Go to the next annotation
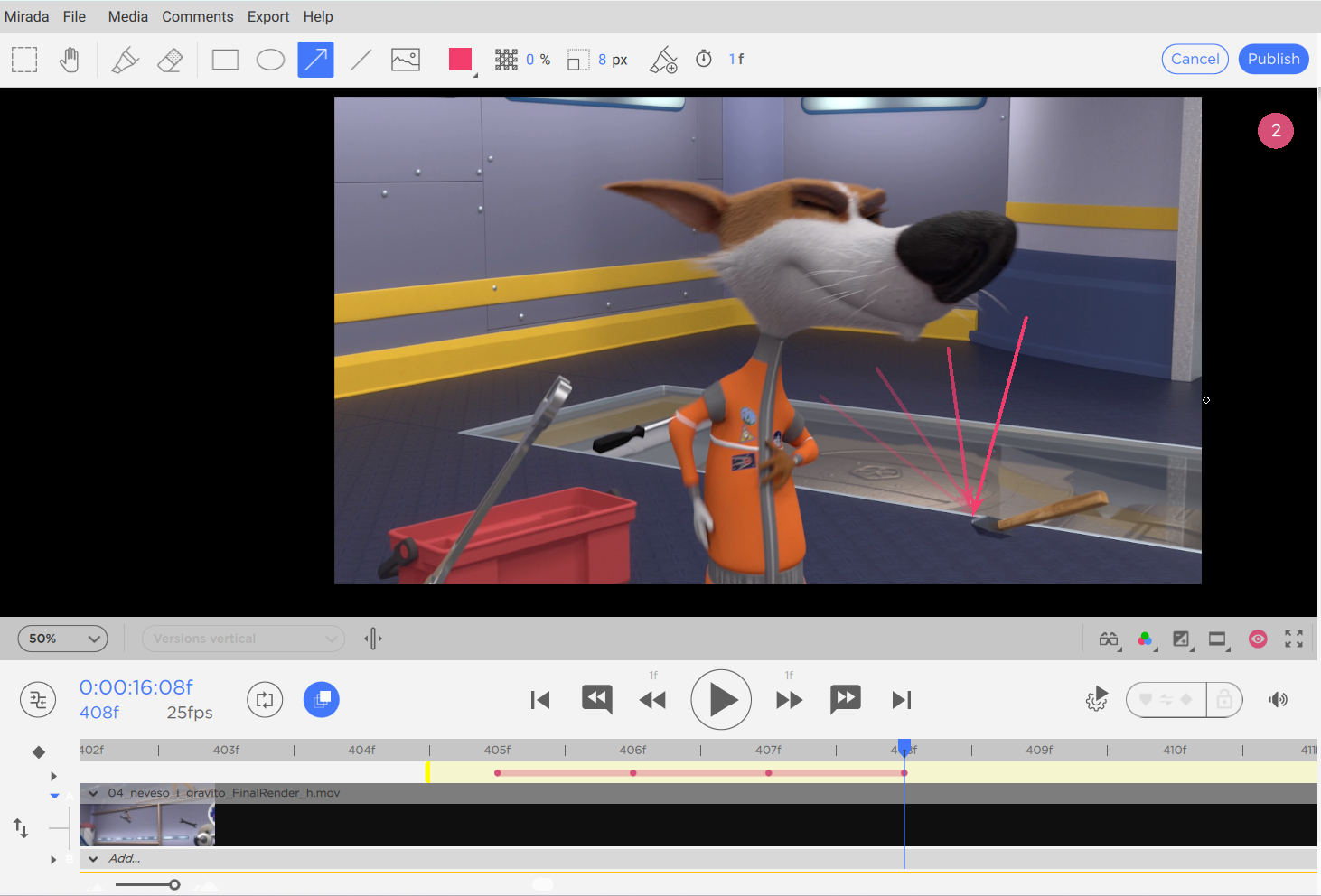The image size is (1321, 896). click(x=846, y=699)
